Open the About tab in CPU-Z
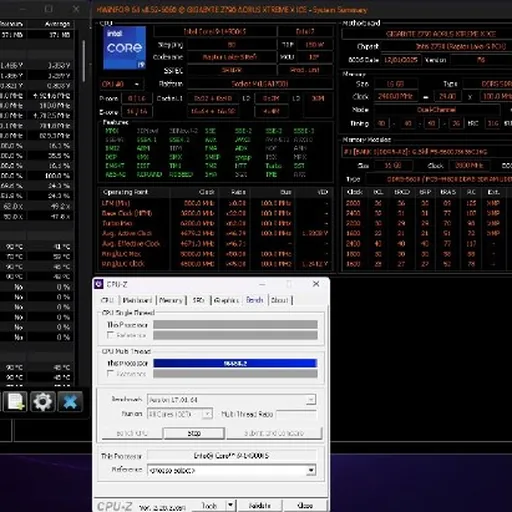The height and width of the screenshot is (512, 512). pos(279,300)
